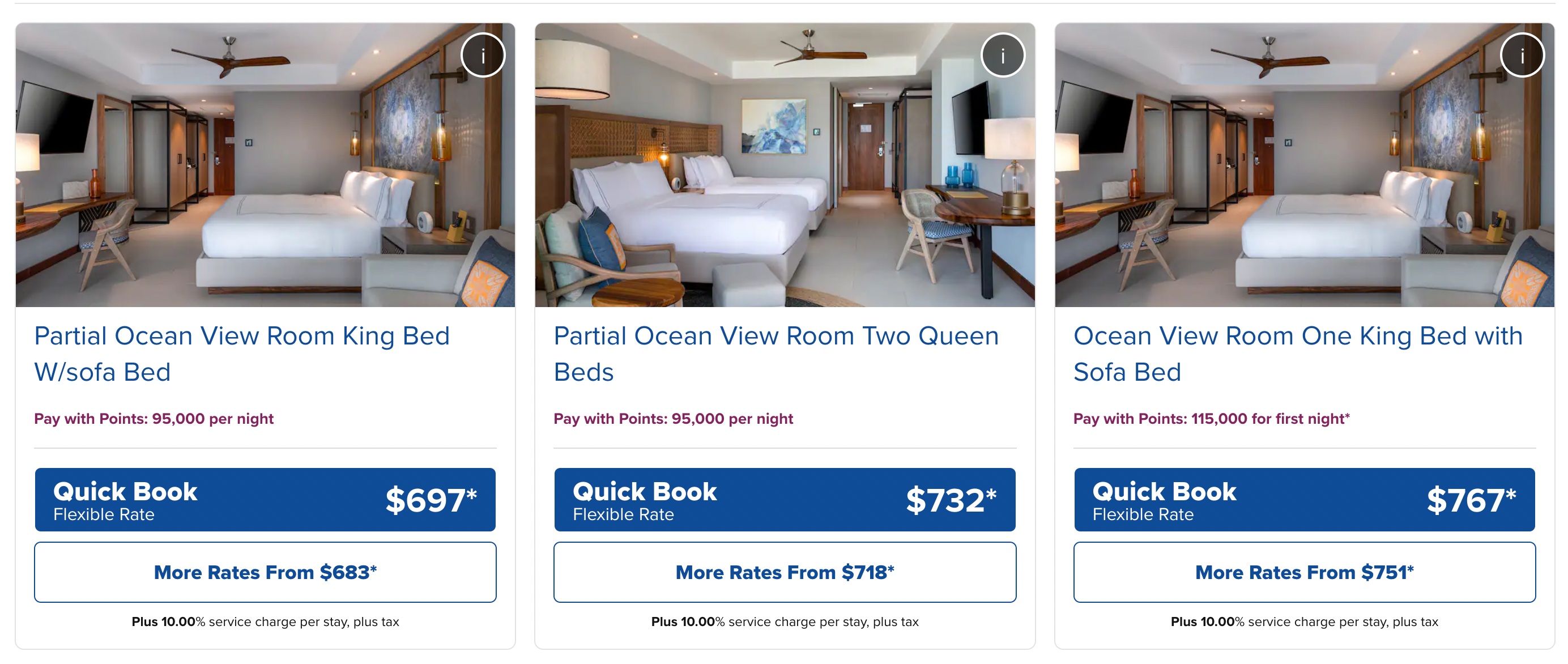The image size is (1568, 664).
Task: Quick Book the $732 Two Queen Beds rate
Action: [x=785, y=499]
